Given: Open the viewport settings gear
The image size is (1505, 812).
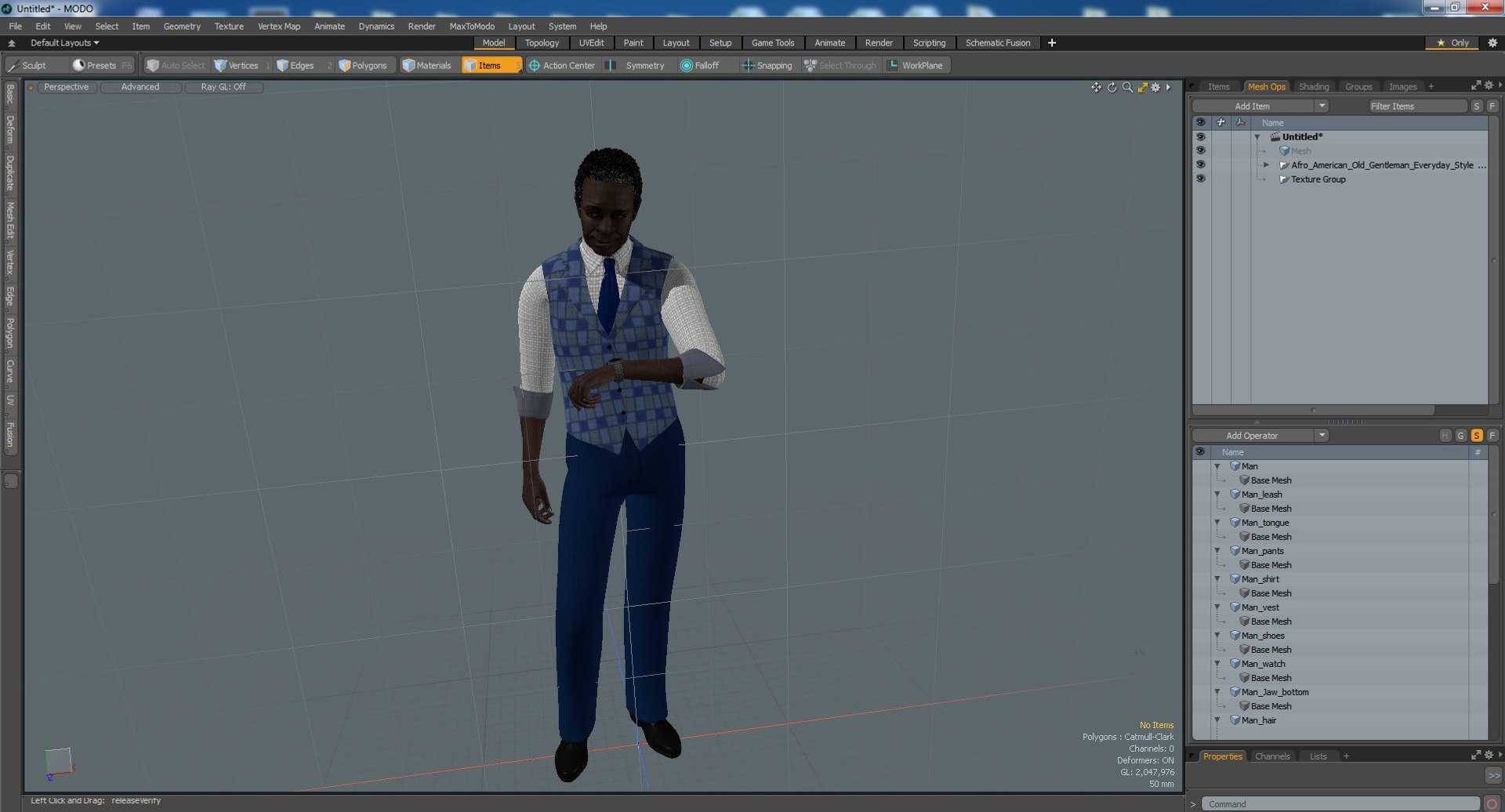Looking at the screenshot, I should 1155,87.
